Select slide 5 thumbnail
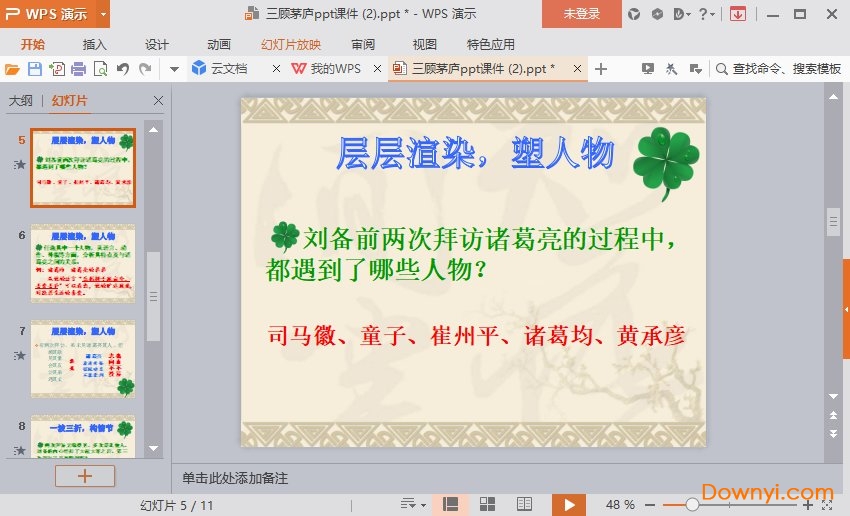 83,168
